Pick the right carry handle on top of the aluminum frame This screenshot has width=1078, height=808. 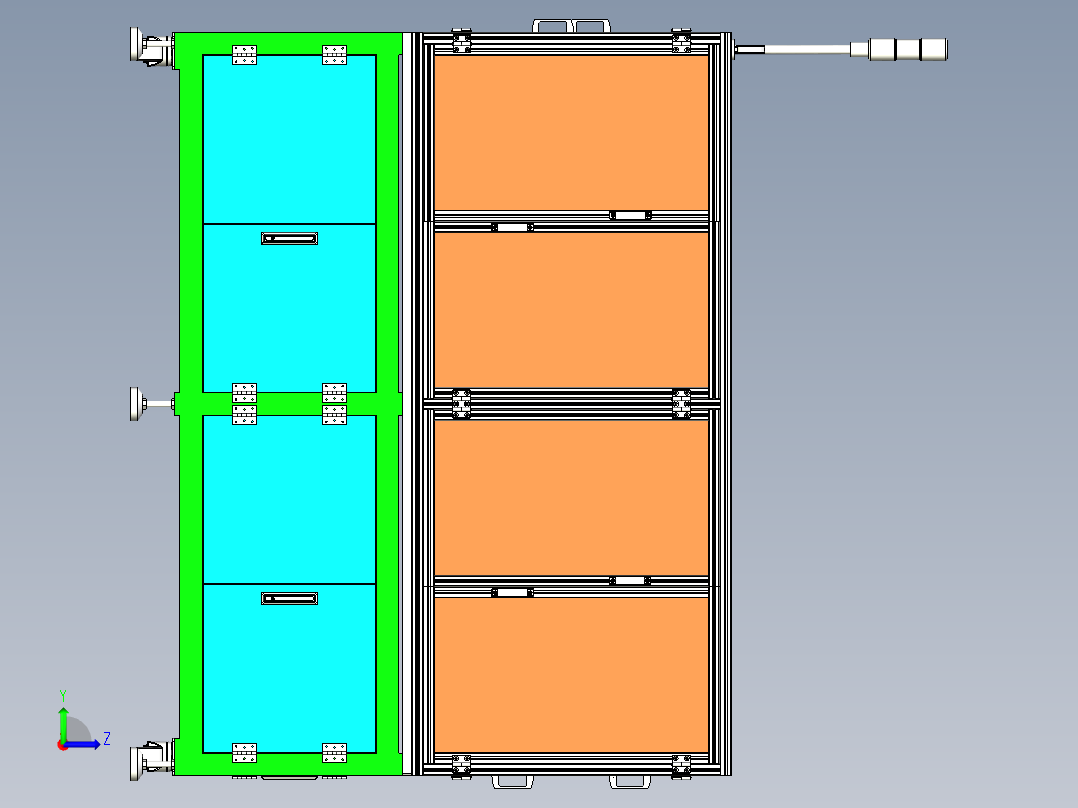[x=591, y=26]
